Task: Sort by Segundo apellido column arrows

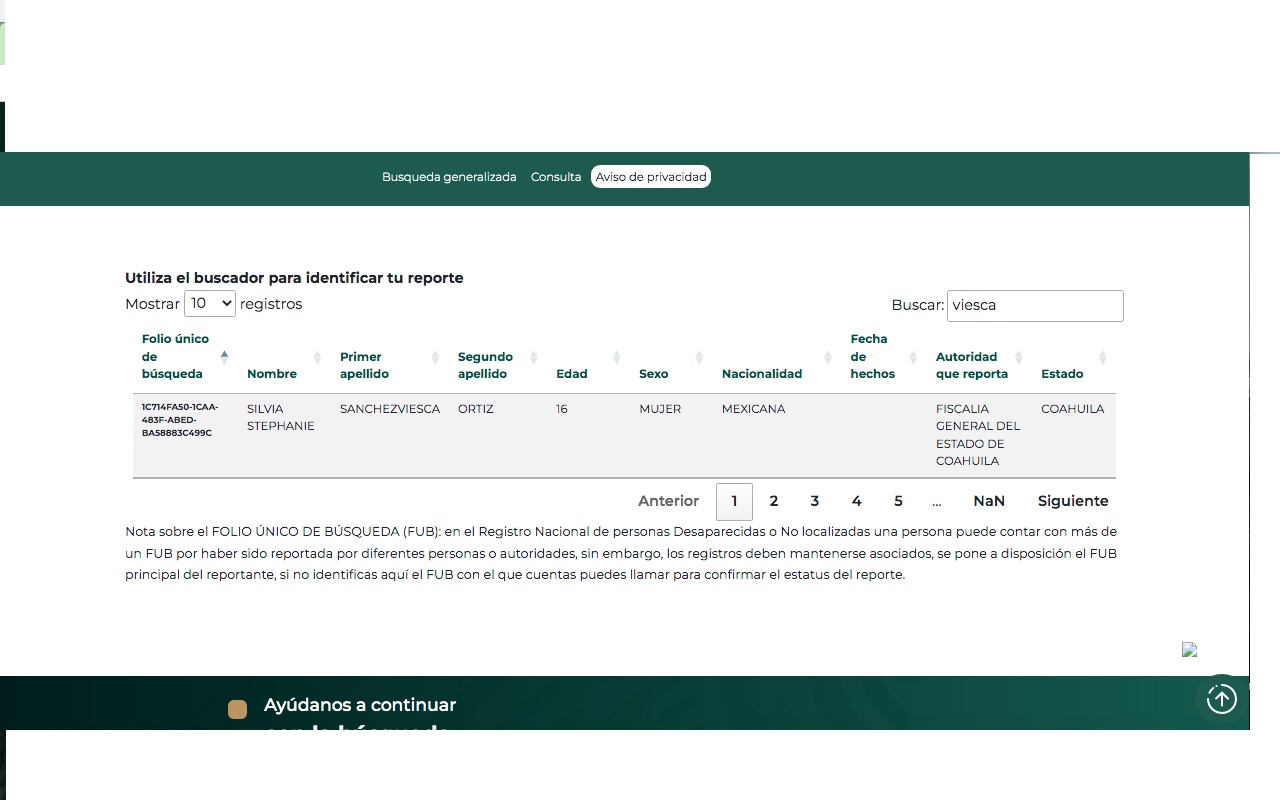Action: [534, 357]
